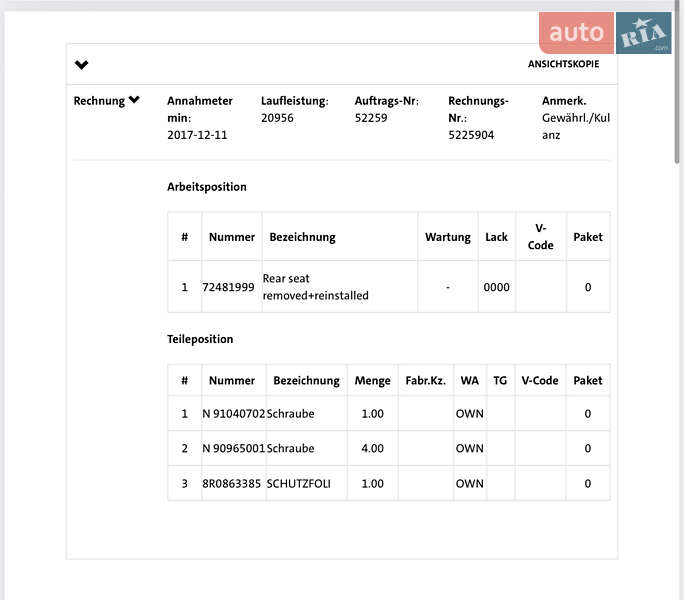Click the Lack column header
The image size is (684, 600).
click(x=496, y=237)
